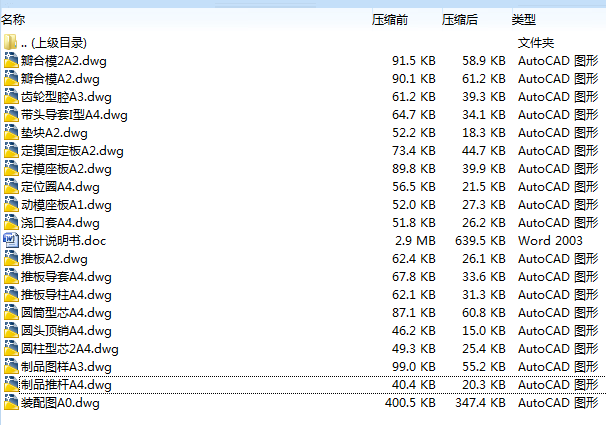Click the 91.5 KB original size value
Viewport: 606px width, 425px height.
tap(414, 61)
